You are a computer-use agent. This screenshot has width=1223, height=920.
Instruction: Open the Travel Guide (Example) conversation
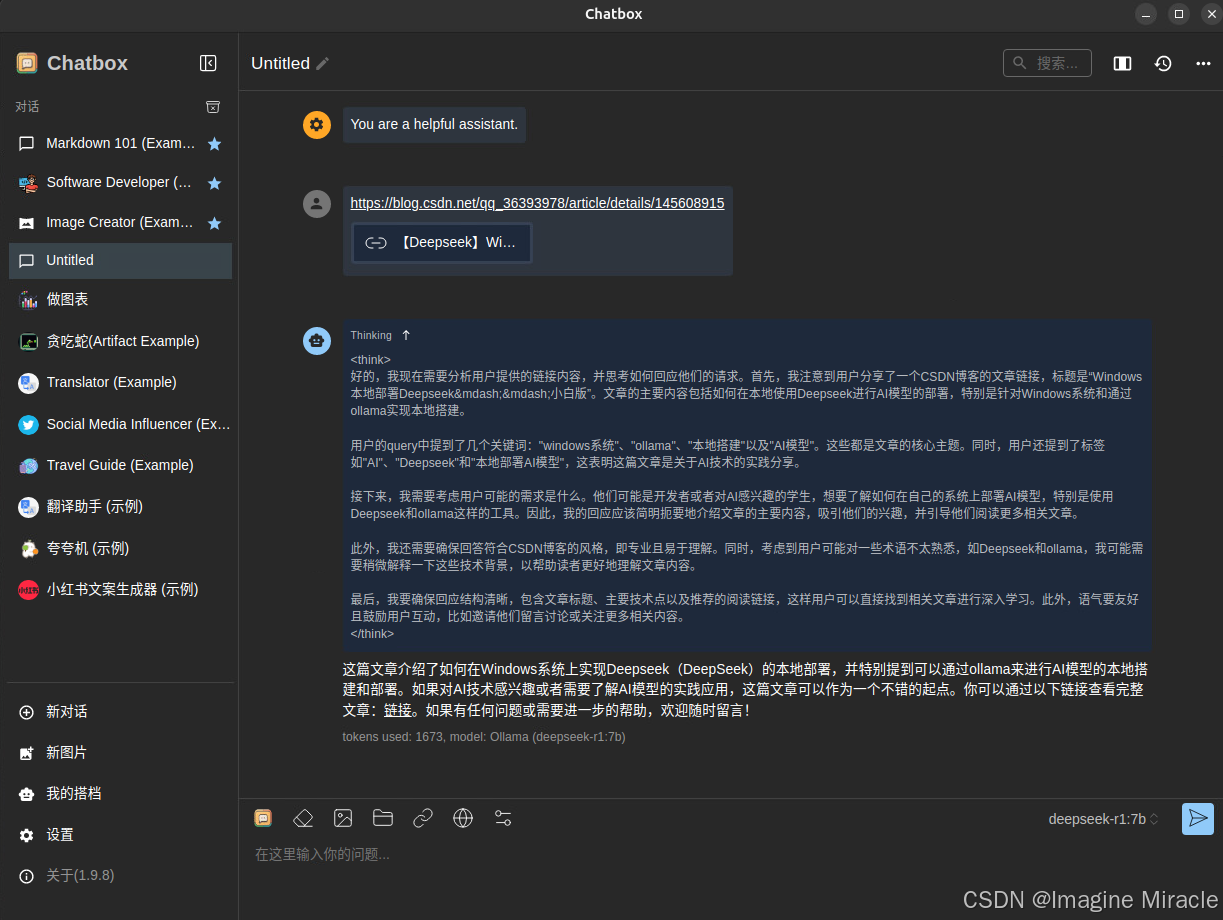(120, 465)
